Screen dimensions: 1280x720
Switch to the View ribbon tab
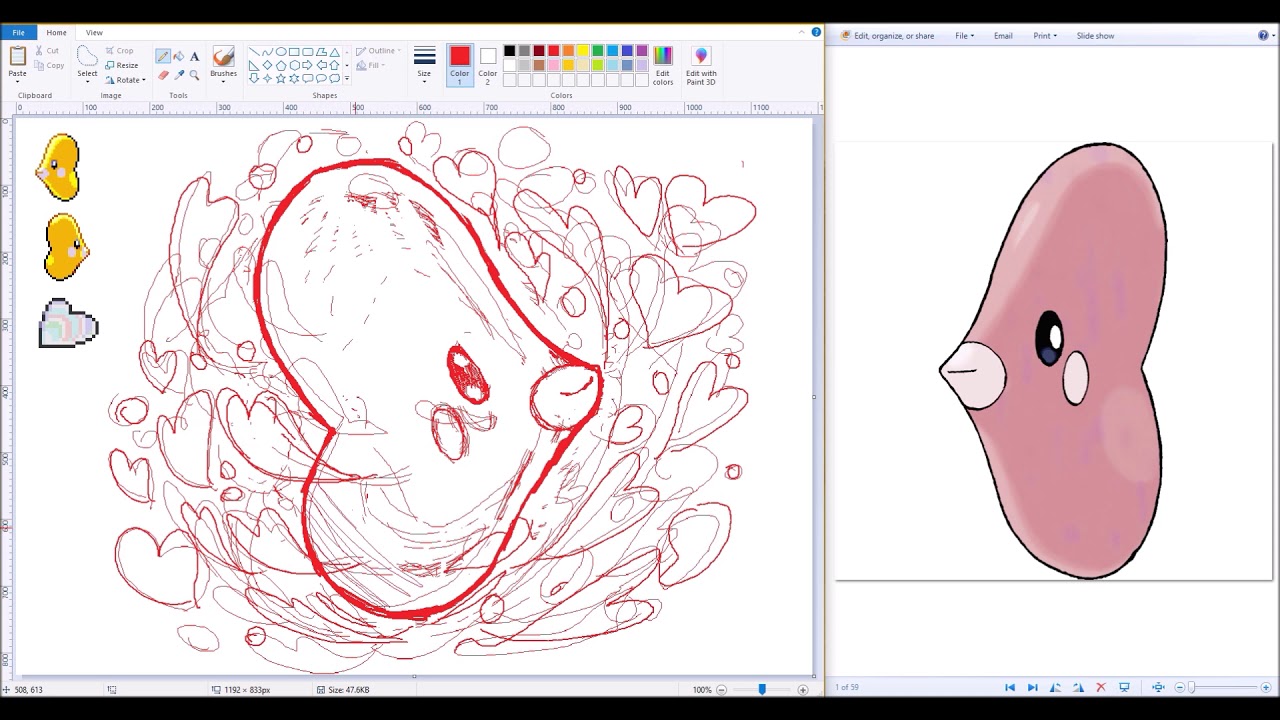coord(94,32)
